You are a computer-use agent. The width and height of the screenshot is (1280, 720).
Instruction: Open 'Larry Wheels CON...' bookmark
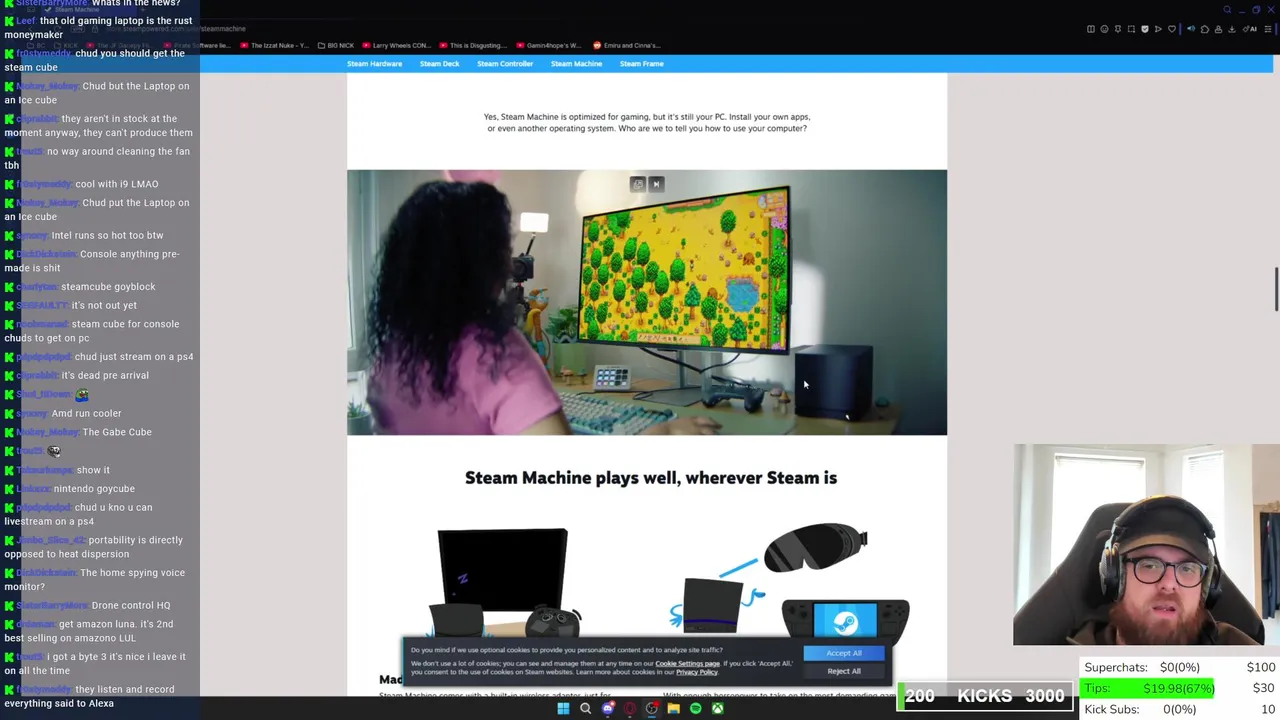pyautogui.click(x=398, y=45)
